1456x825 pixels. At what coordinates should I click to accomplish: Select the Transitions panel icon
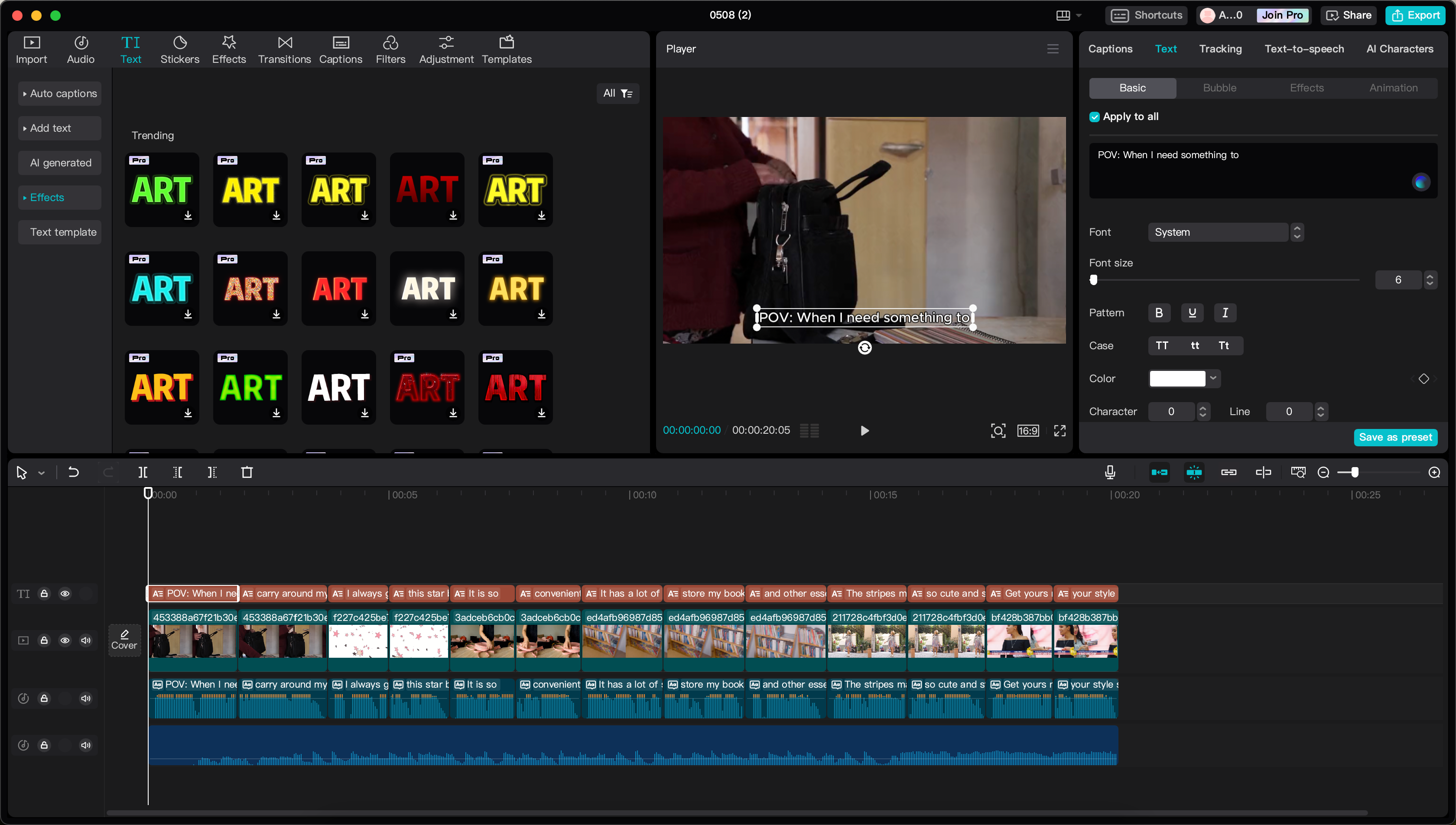(284, 49)
